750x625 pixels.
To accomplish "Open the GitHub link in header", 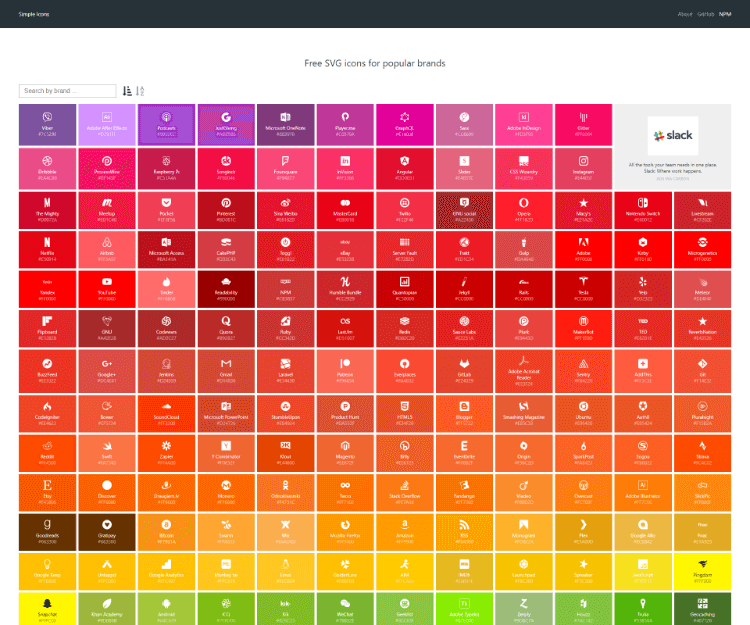I will point(706,14).
